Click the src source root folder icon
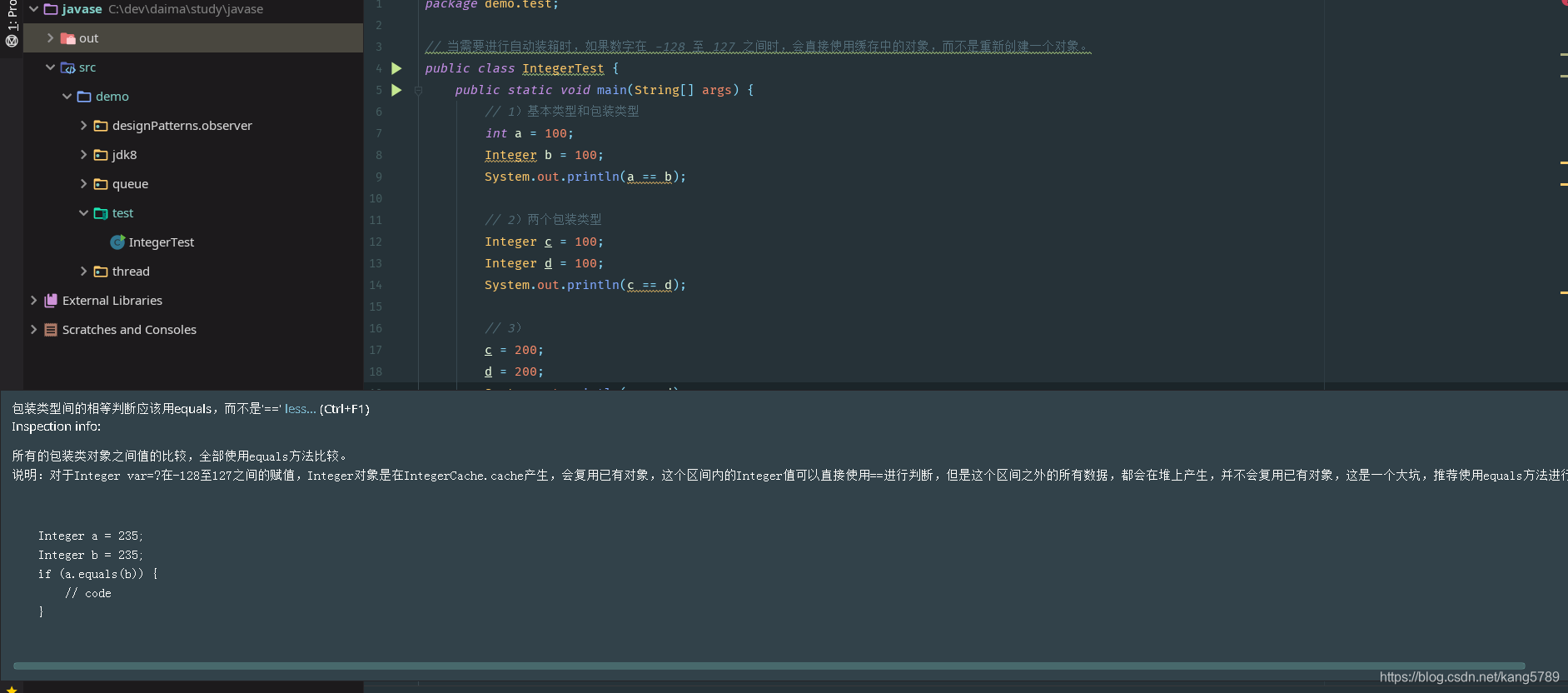Viewport: 1568px width, 693px height. click(68, 67)
